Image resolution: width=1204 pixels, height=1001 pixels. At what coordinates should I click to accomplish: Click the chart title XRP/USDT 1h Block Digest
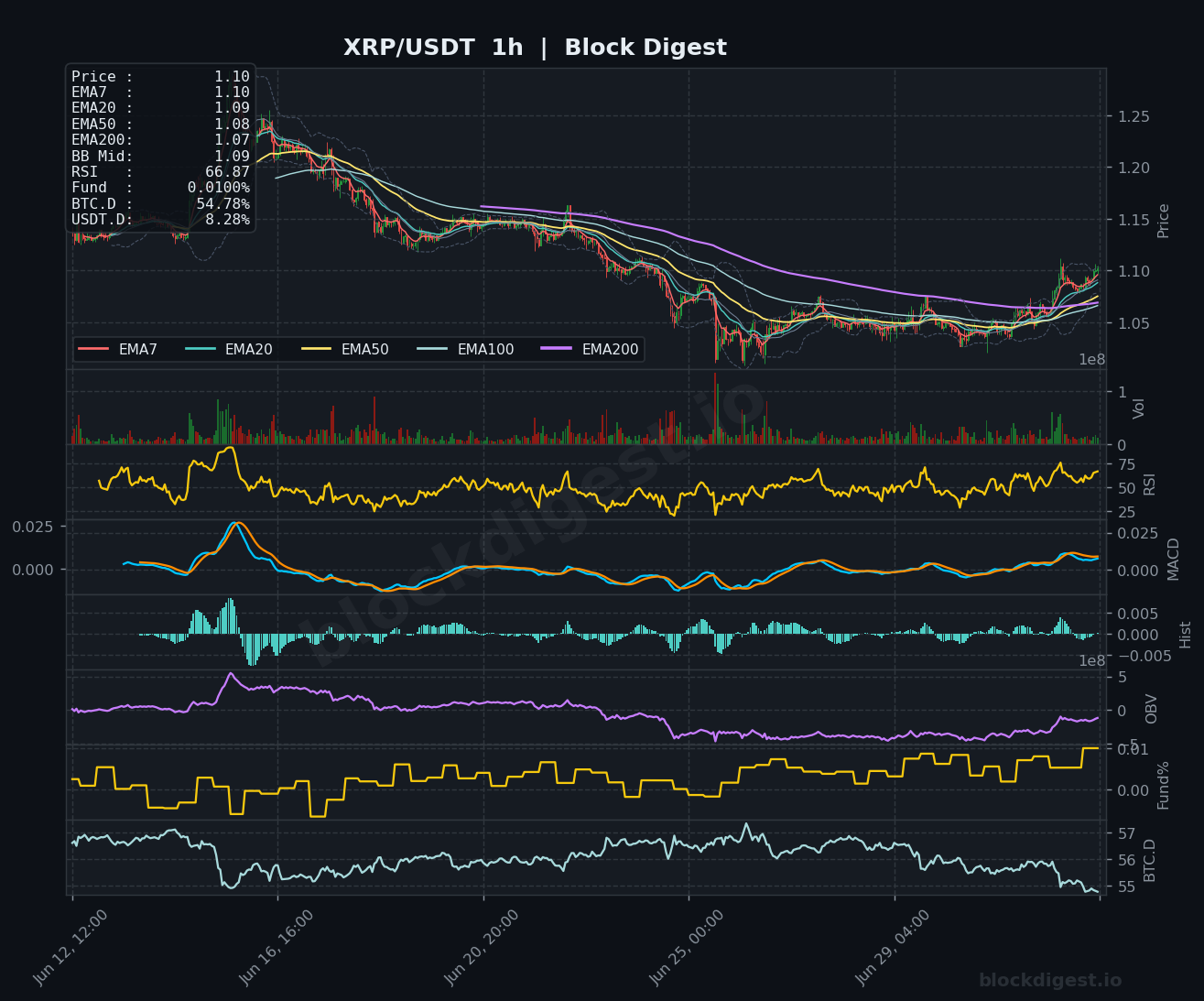tap(535, 48)
